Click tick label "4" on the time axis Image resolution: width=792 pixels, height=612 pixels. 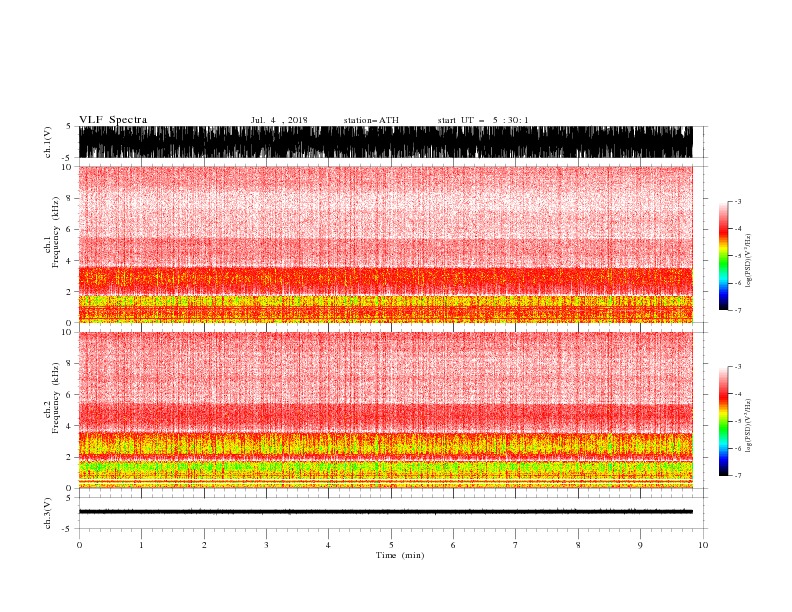[329, 545]
